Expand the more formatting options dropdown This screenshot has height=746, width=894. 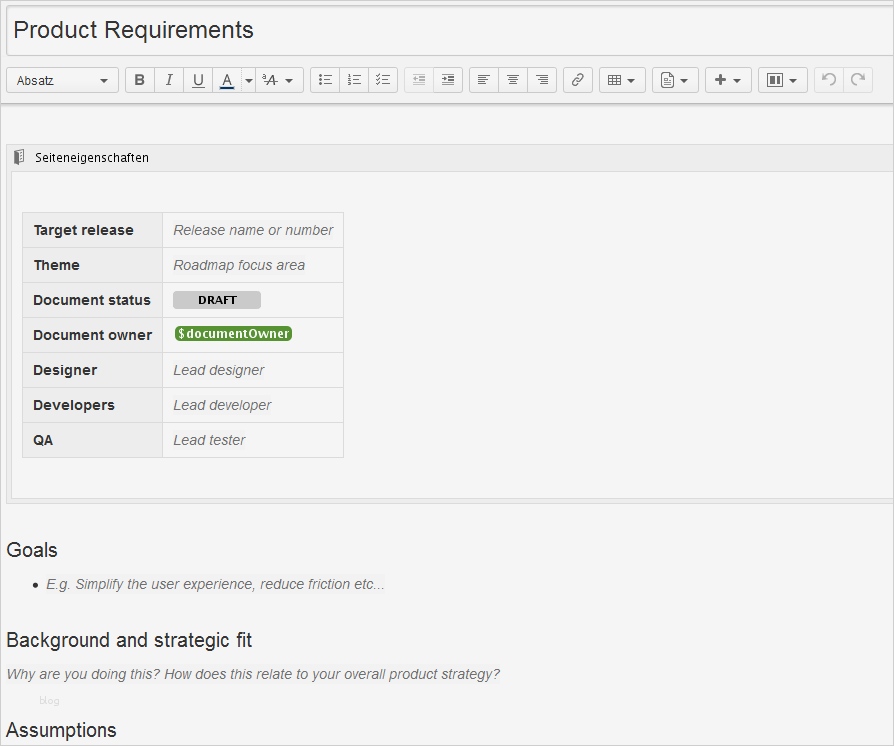[279, 80]
